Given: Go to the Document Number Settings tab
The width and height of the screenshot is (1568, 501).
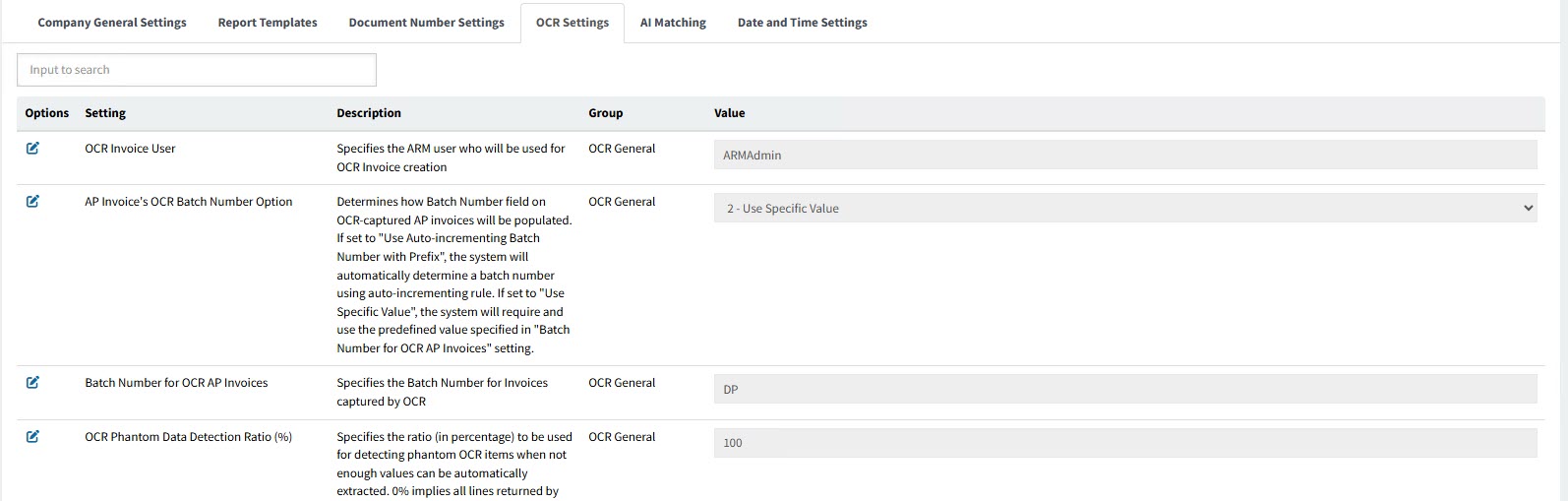Looking at the screenshot, I should (x=426, y=23).
